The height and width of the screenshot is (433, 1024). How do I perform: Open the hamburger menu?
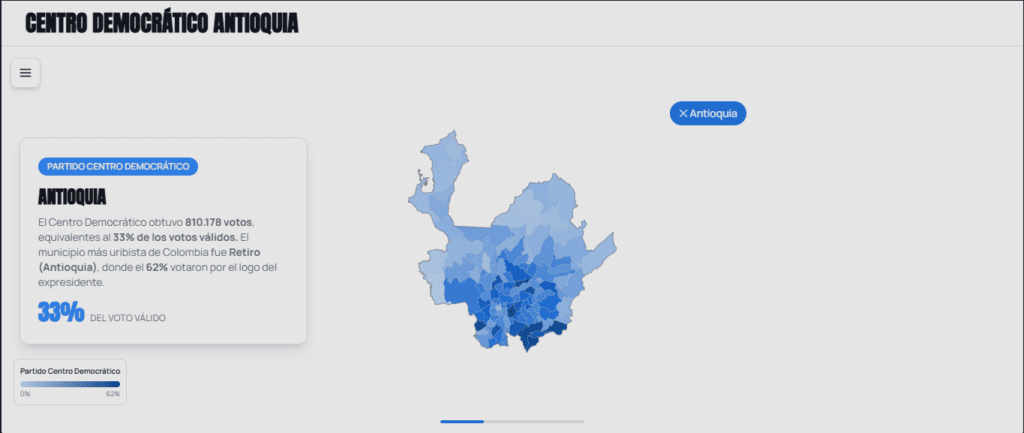(25, 73)
